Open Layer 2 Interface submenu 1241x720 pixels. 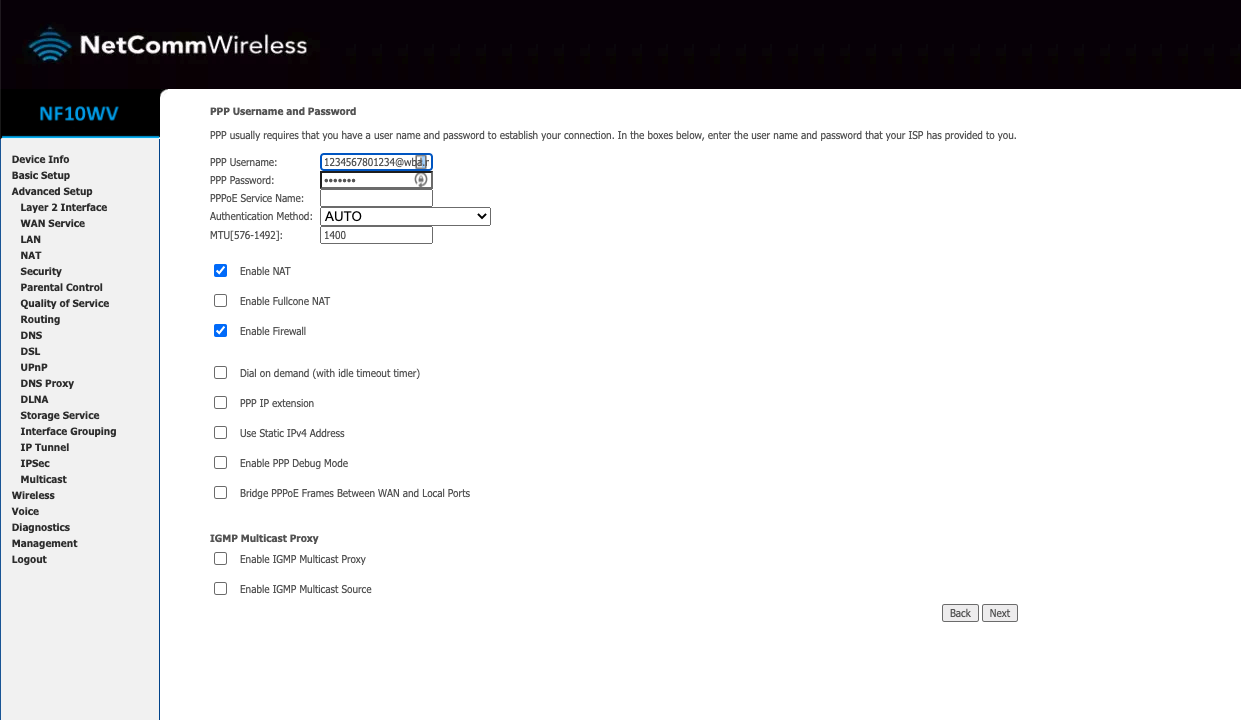(x=64, y=208)
